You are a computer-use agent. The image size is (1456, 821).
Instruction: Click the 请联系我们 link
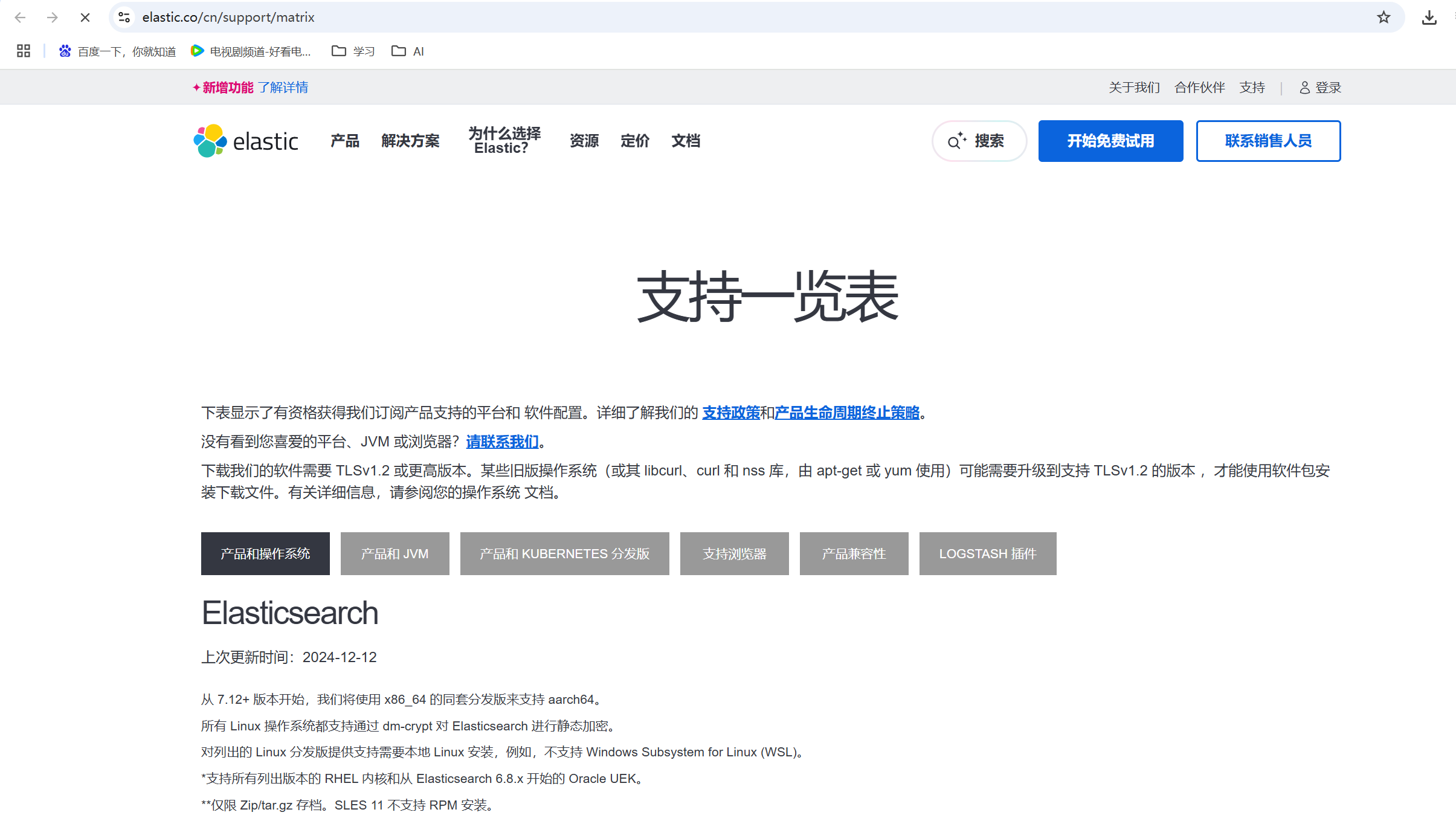(x=502, y=442)
